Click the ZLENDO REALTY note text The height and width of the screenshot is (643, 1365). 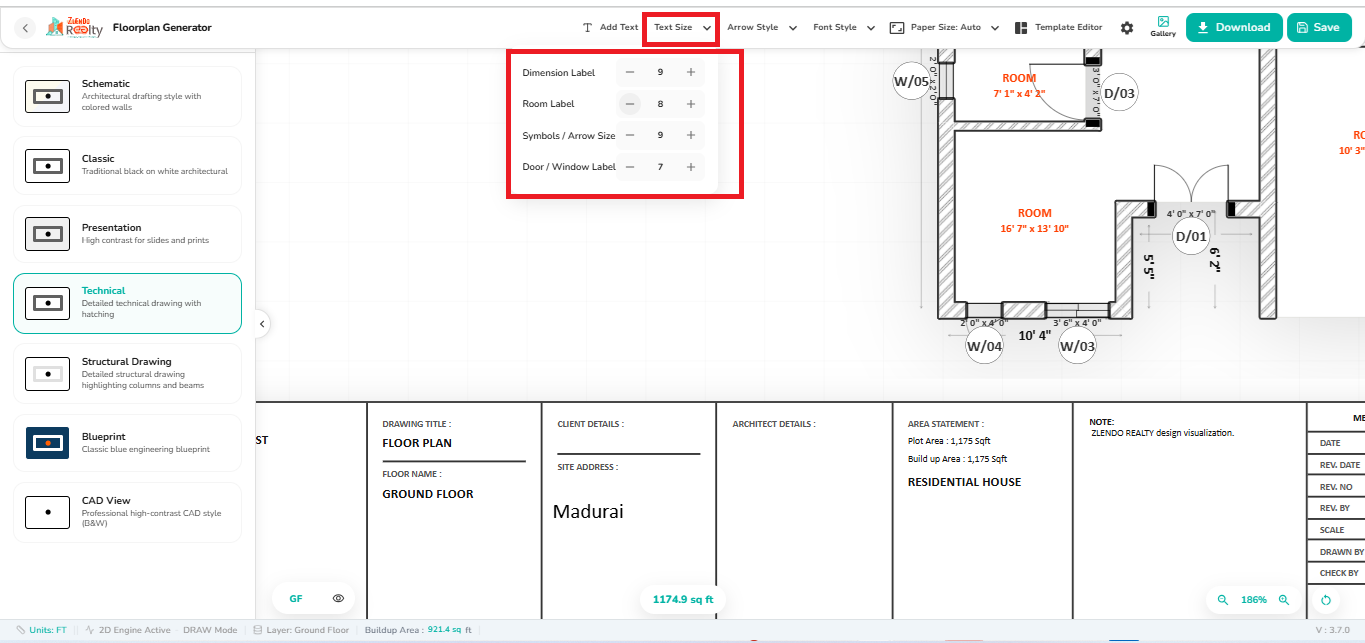tap(1162, 433)
